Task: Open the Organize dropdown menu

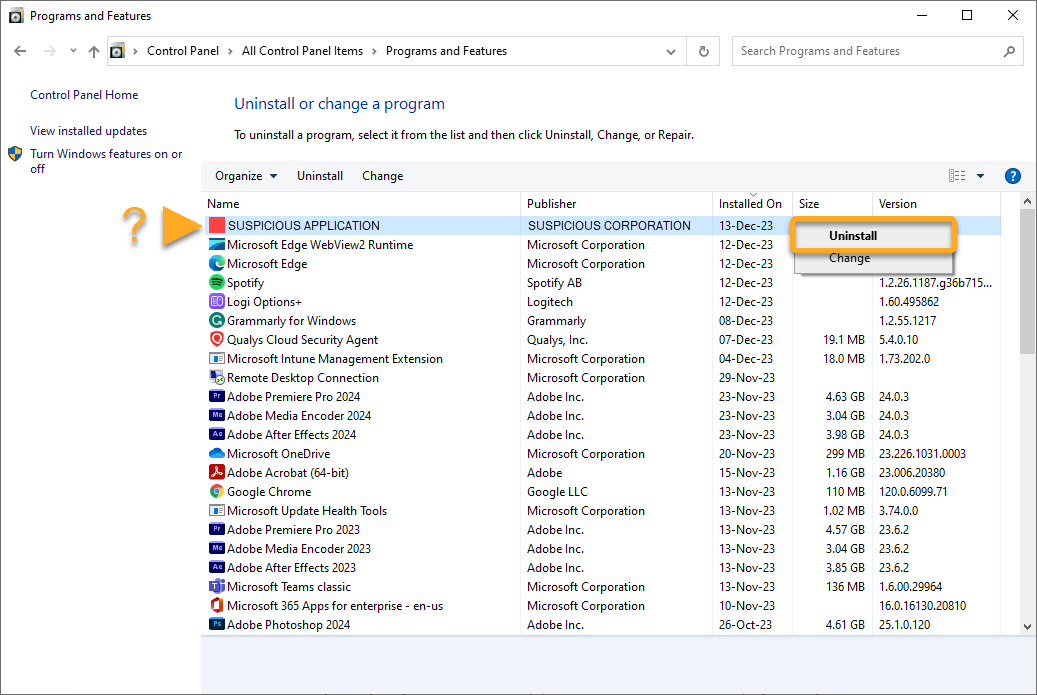Action: click(246, 176)
